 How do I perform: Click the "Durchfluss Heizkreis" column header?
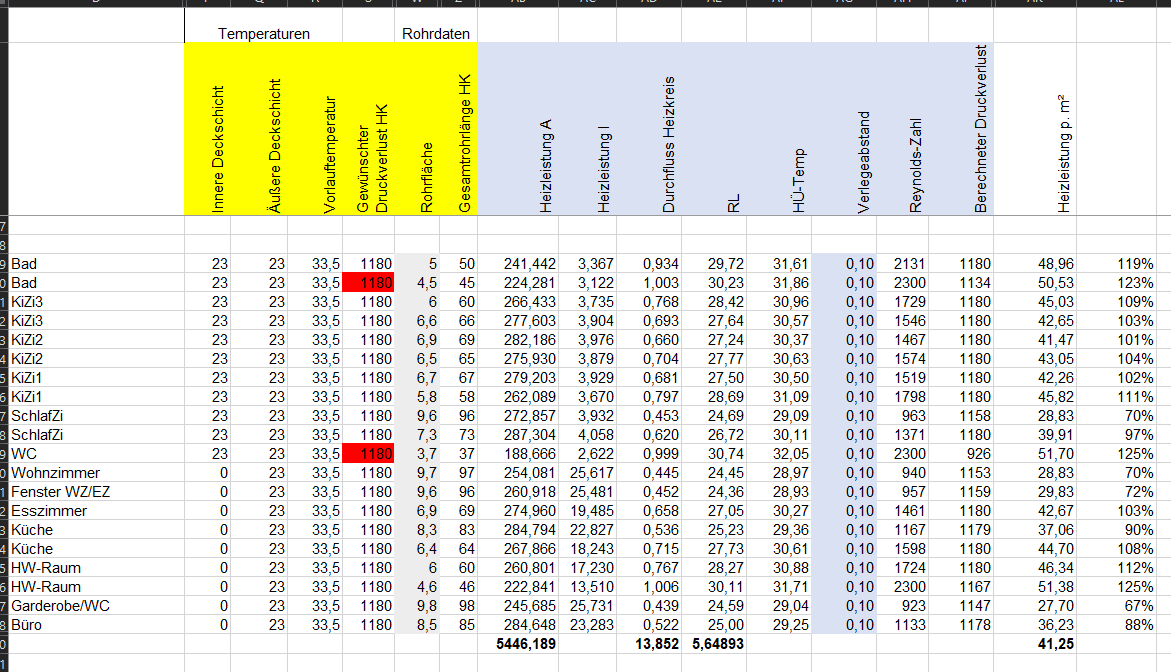point(650,129)
